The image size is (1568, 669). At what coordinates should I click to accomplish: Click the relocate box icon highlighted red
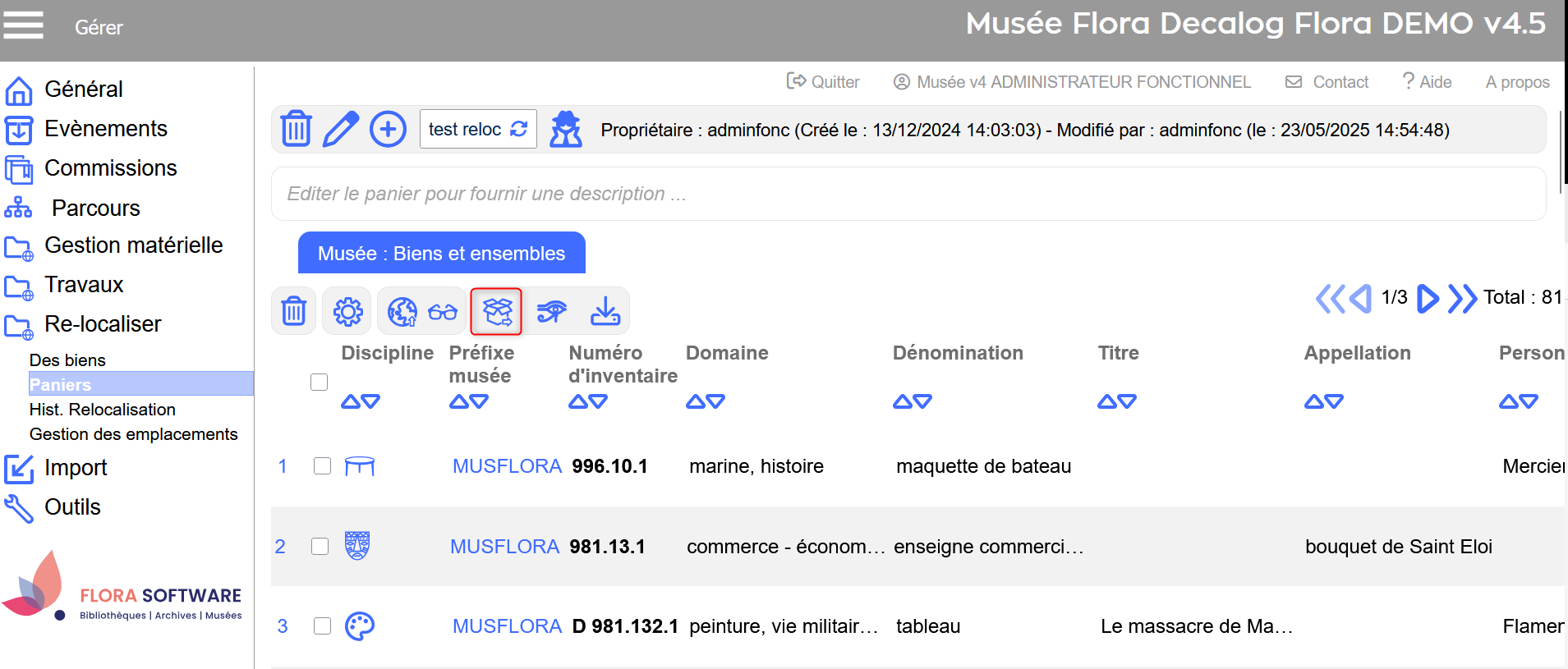pos(496,311)
